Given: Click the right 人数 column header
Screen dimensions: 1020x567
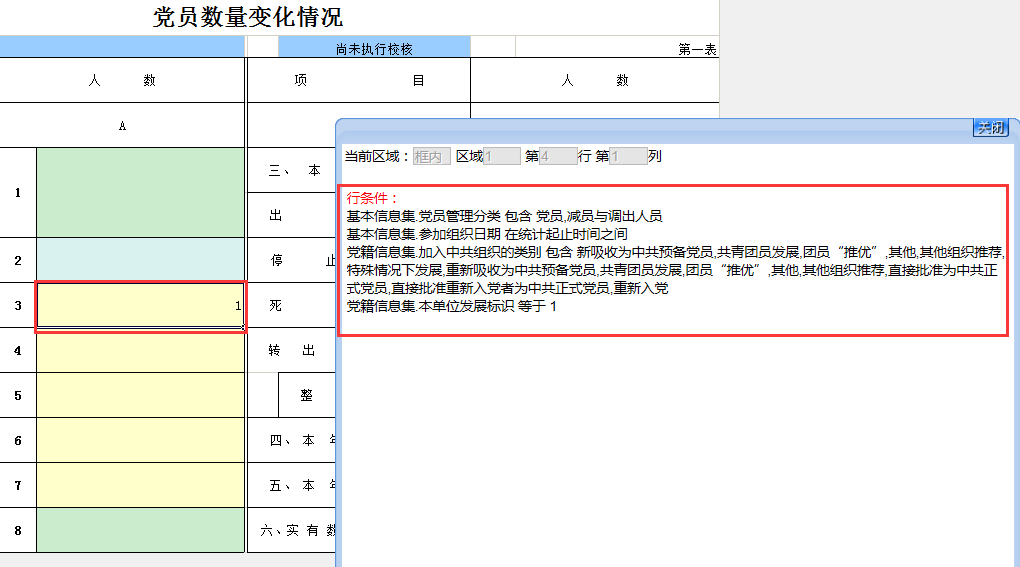Looking at the screenshot, I should pos(595,80).
